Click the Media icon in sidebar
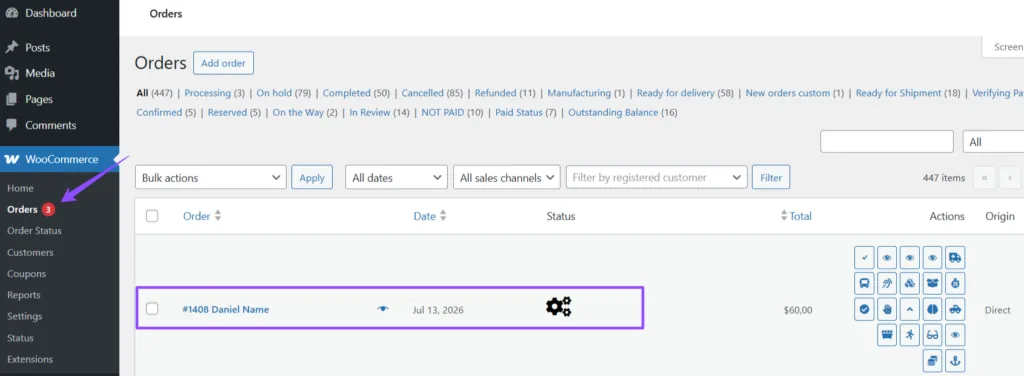The image size is (1024, 376). click(12, 73)
